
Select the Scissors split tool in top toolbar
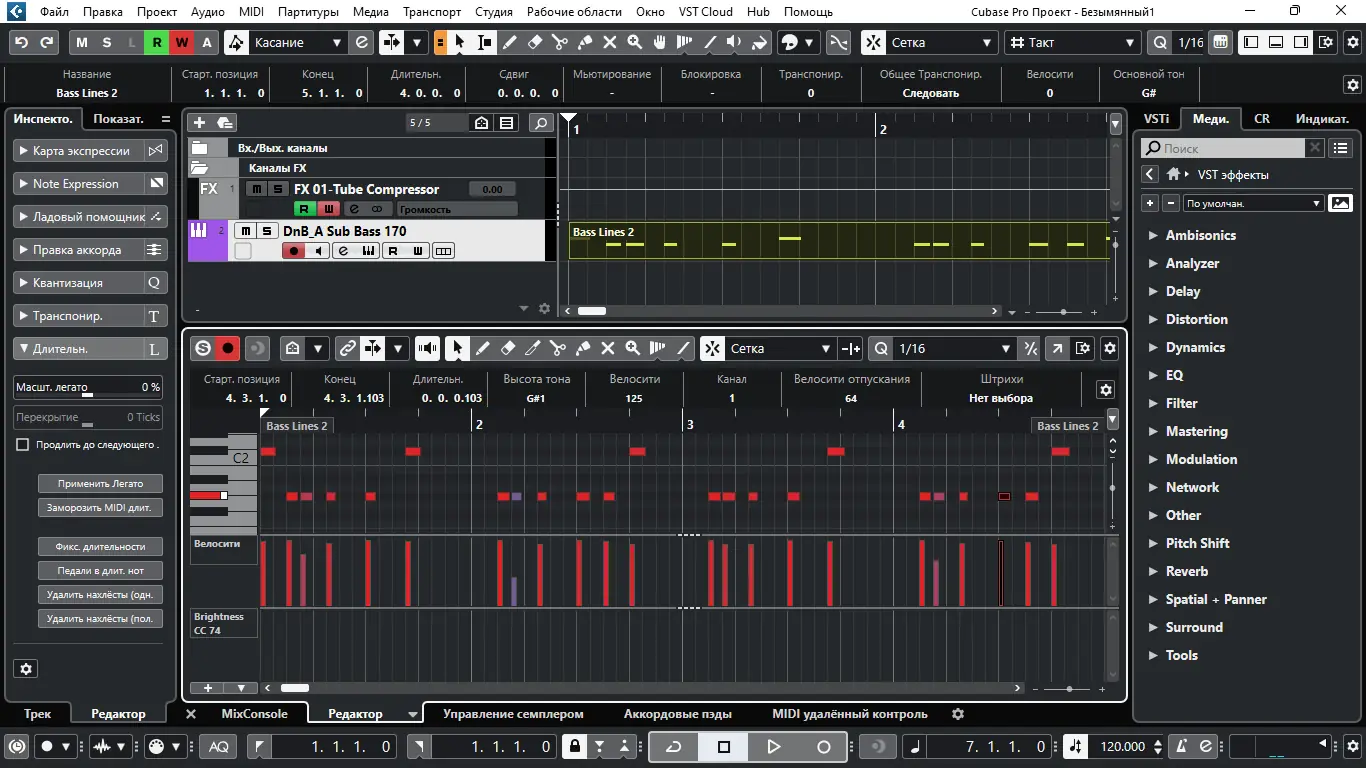pos(559,43)
